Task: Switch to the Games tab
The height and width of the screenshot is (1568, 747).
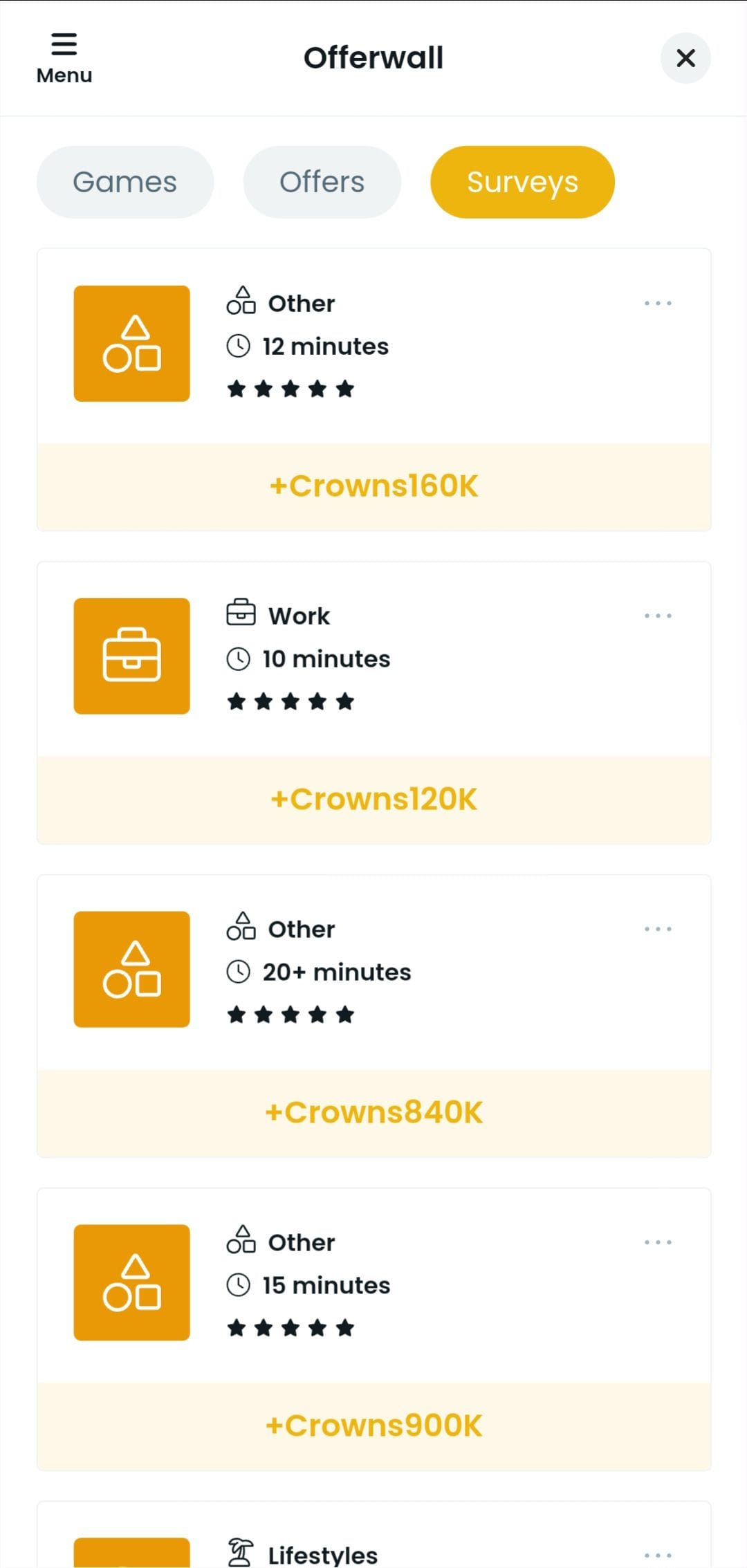Action: click(125, 182)
